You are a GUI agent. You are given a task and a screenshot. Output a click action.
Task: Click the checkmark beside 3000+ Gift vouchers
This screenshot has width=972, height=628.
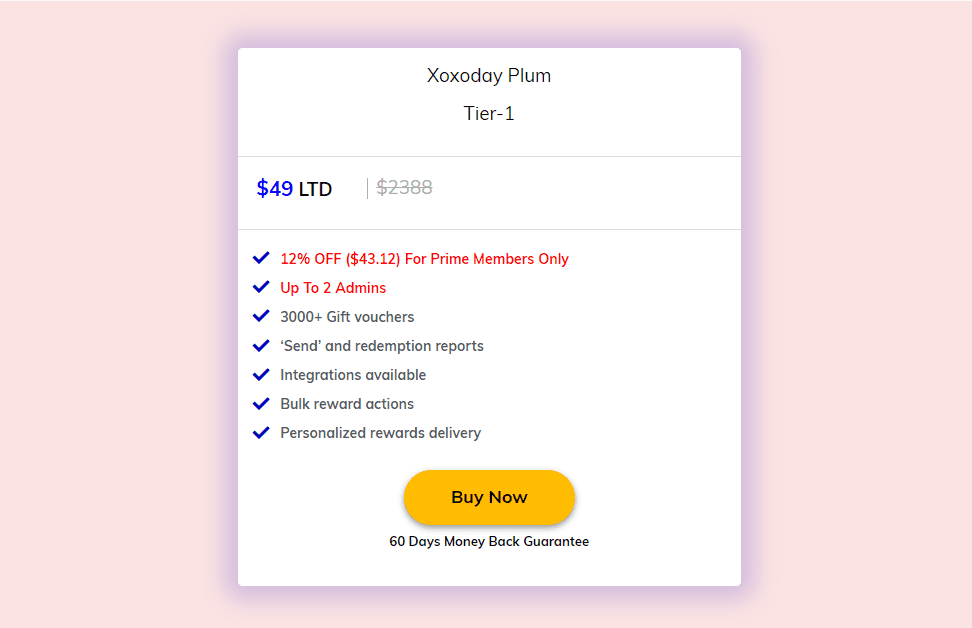pyautogui.click(x=261, y=316)
